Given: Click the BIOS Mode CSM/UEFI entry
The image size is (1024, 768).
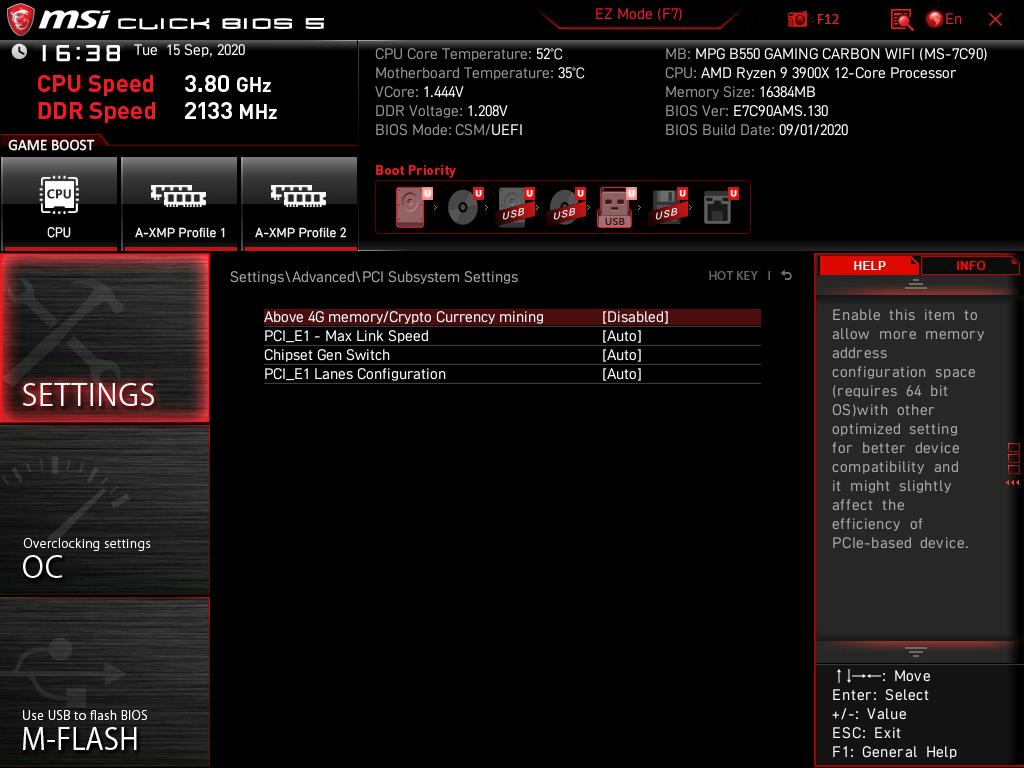Looking at the screenshot, I should point(449,130).
